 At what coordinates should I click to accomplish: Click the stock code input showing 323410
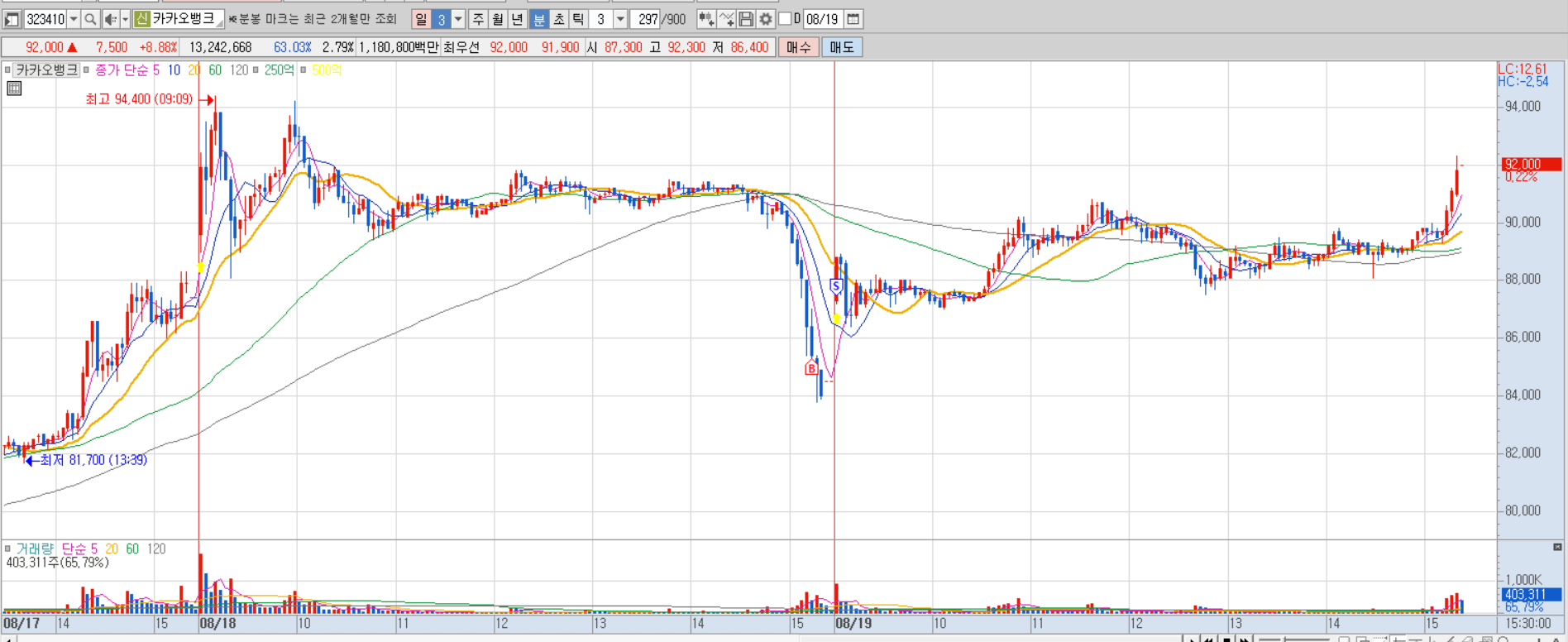[45, 19]
